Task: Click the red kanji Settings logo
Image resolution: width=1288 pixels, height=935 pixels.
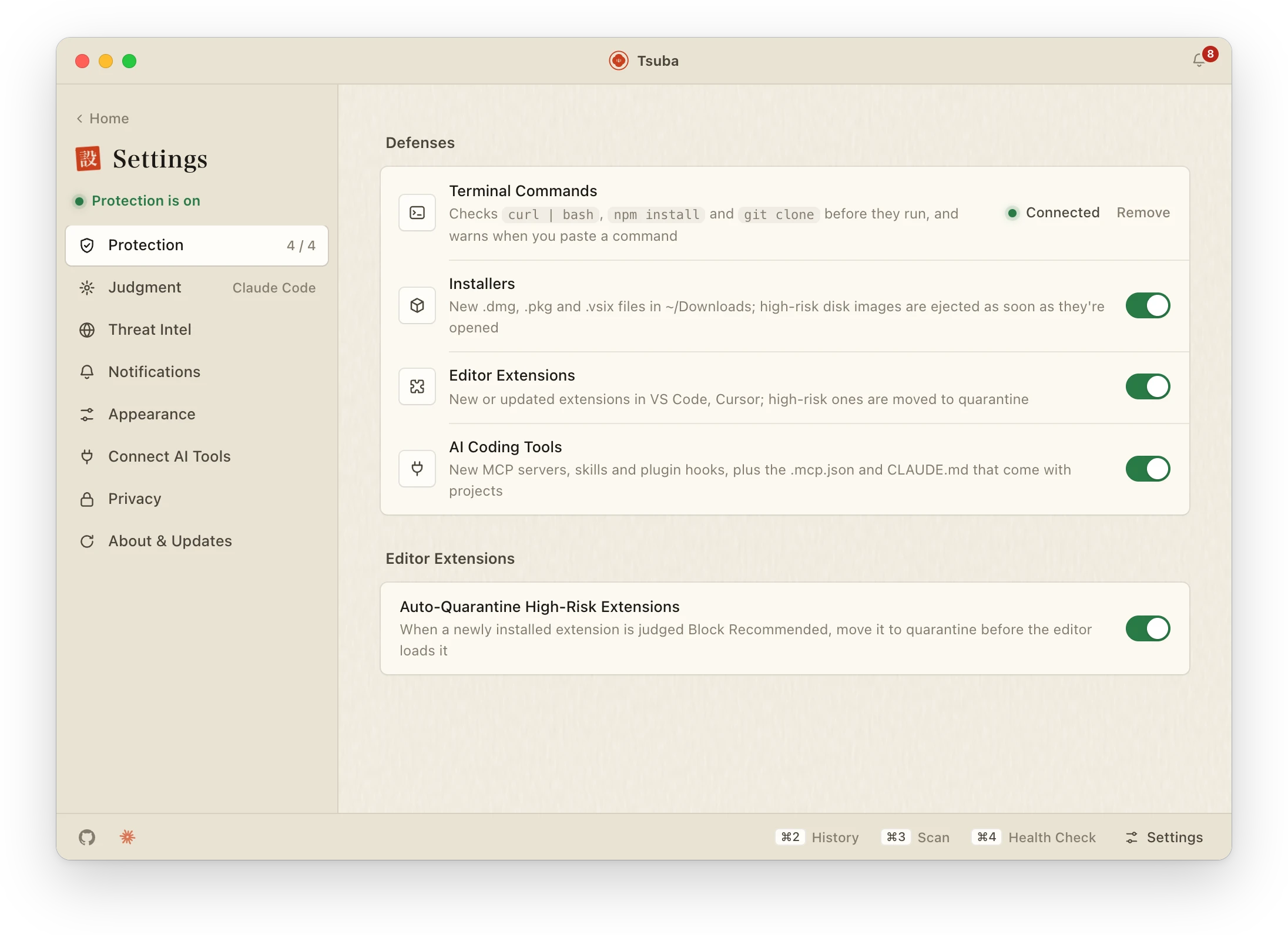Action: [88, 159]
